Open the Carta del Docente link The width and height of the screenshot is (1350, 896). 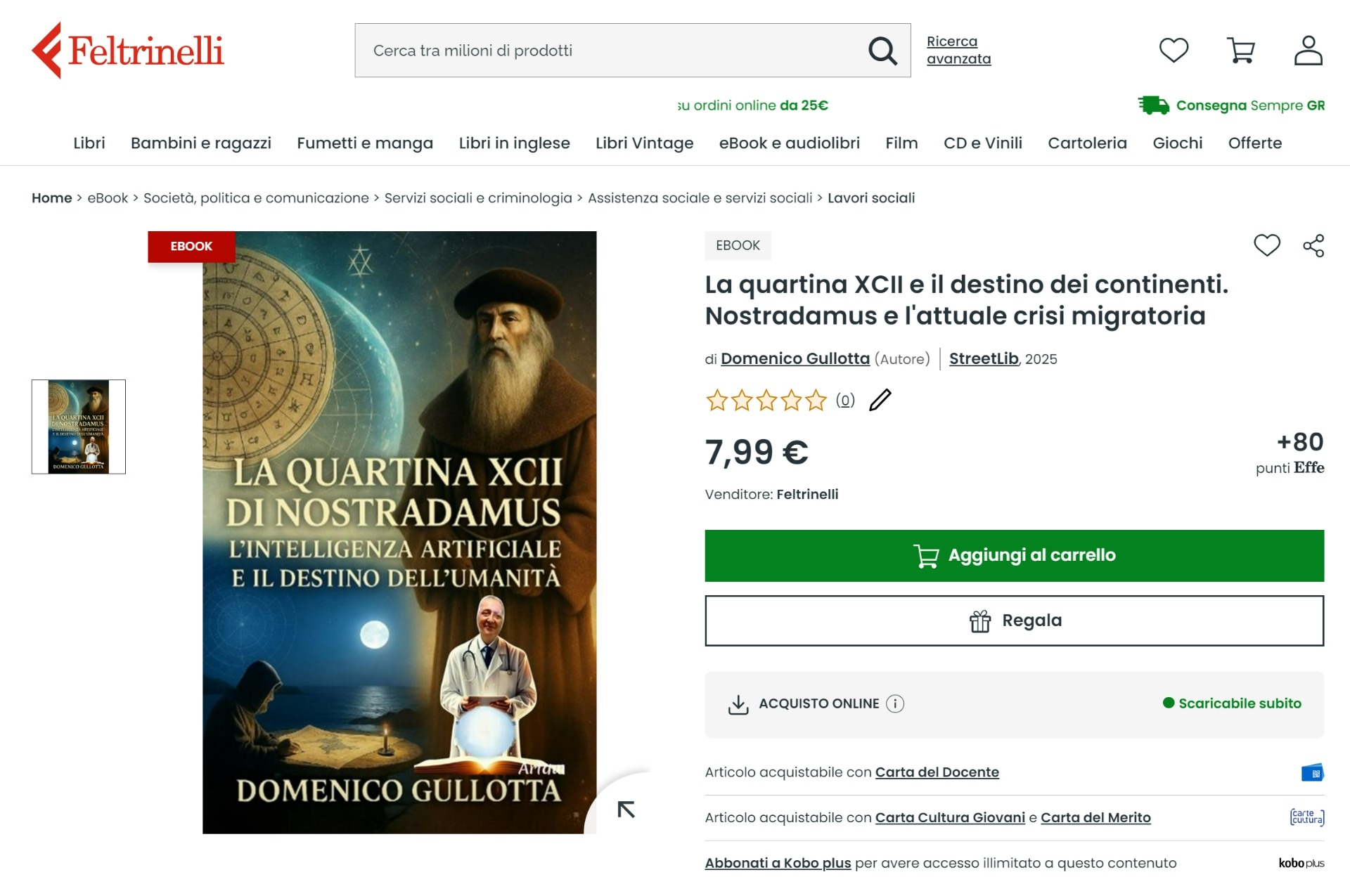[937, 772]
